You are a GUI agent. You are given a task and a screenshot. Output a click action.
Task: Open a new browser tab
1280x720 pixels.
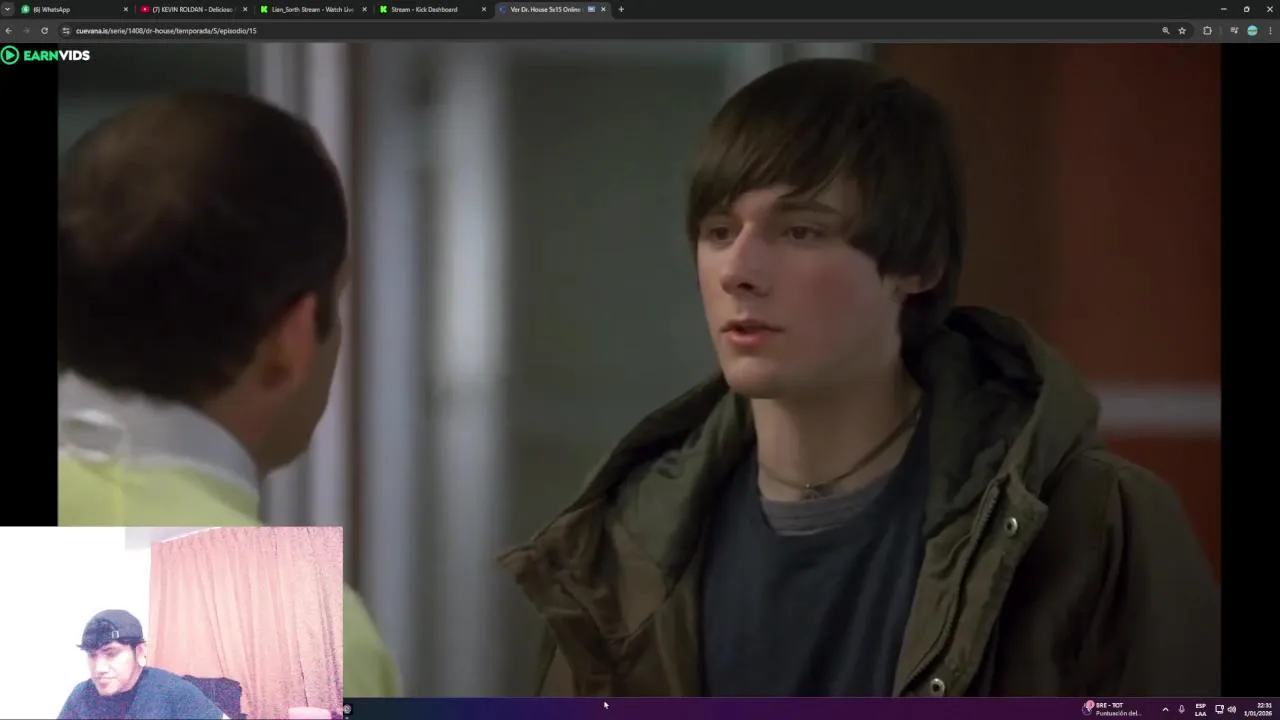[x=621, y=9]
